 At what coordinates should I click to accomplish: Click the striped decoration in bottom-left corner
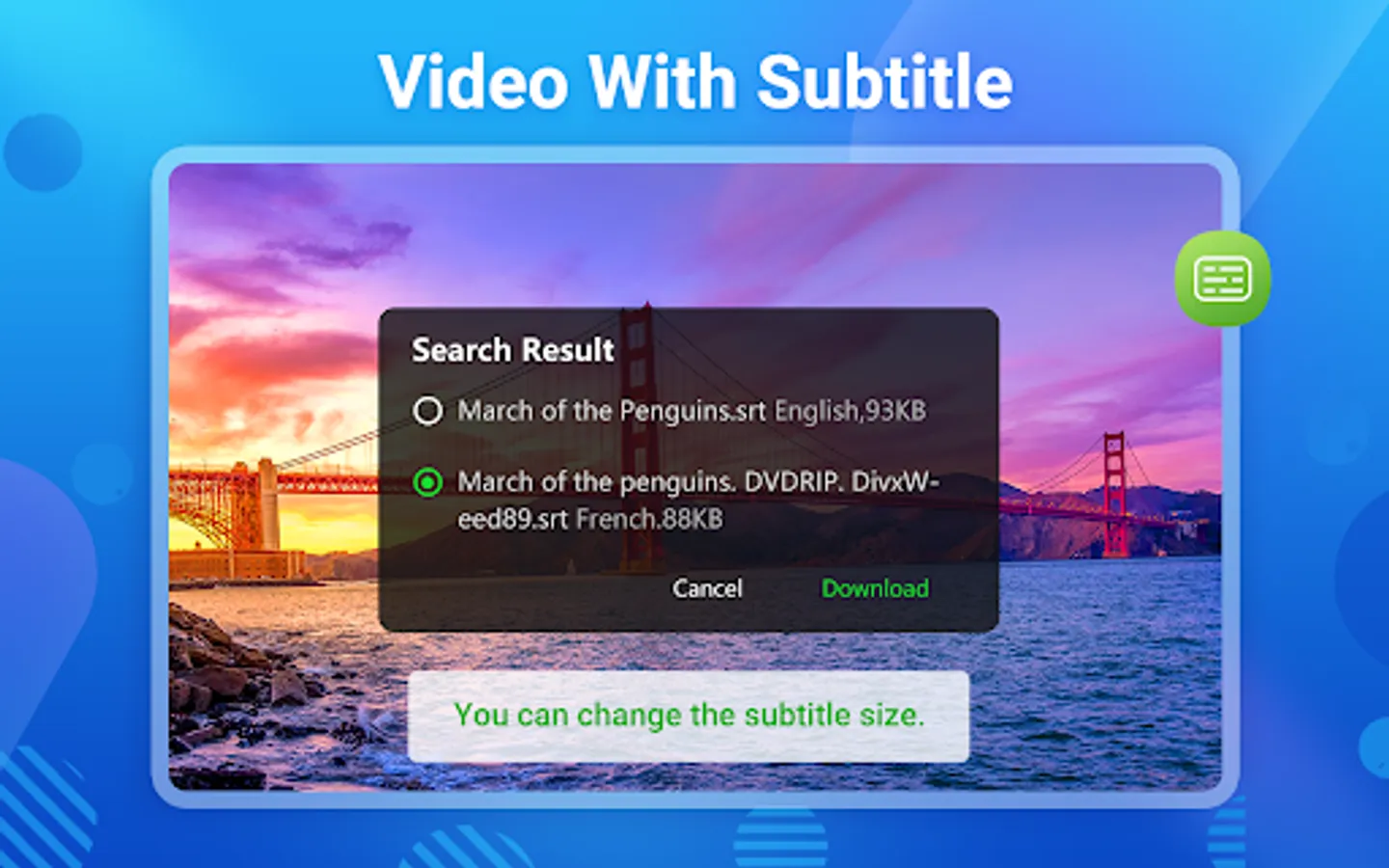point(43,810)
